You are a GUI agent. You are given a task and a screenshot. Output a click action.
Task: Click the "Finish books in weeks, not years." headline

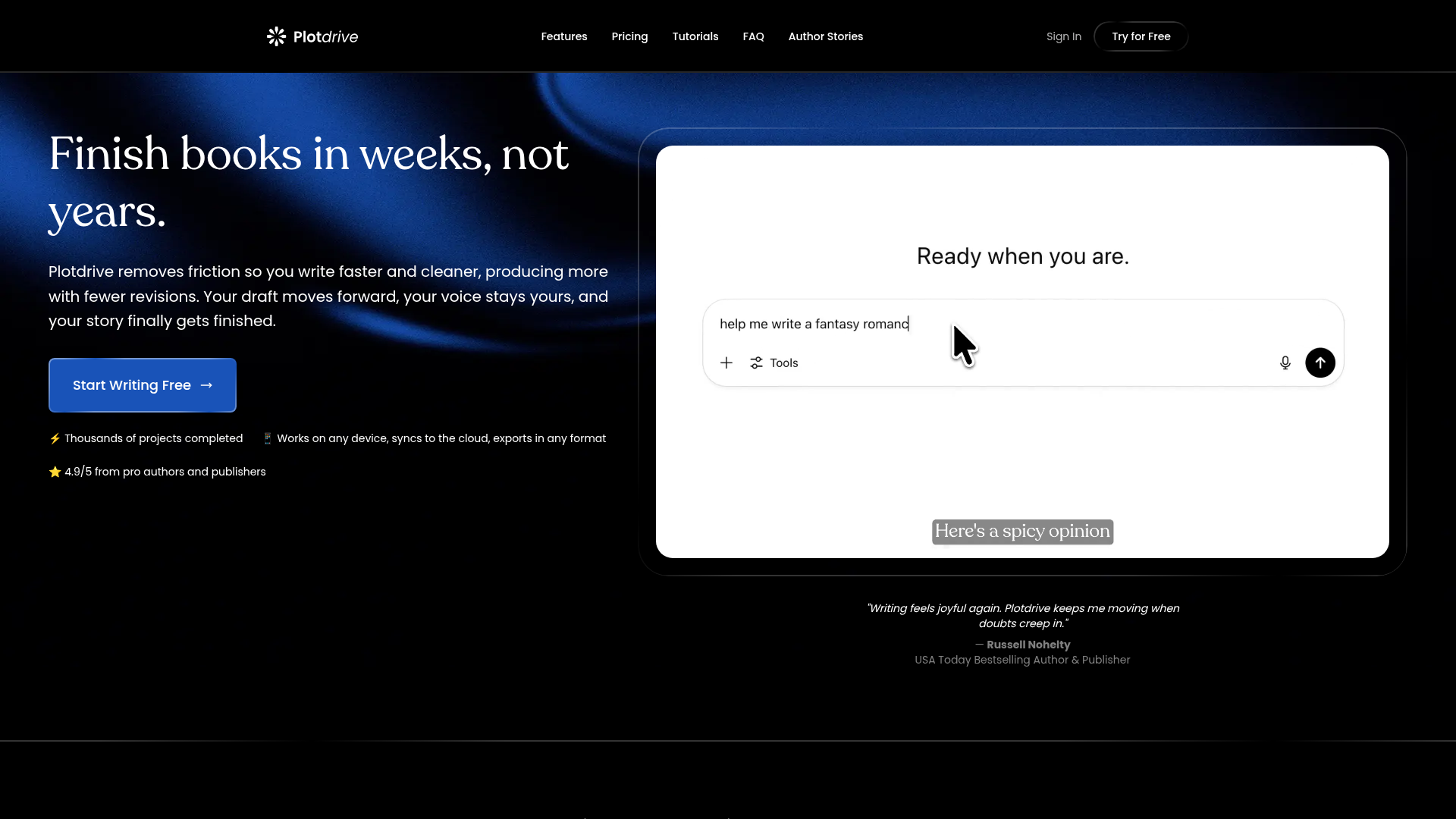(x=309, y=182)
